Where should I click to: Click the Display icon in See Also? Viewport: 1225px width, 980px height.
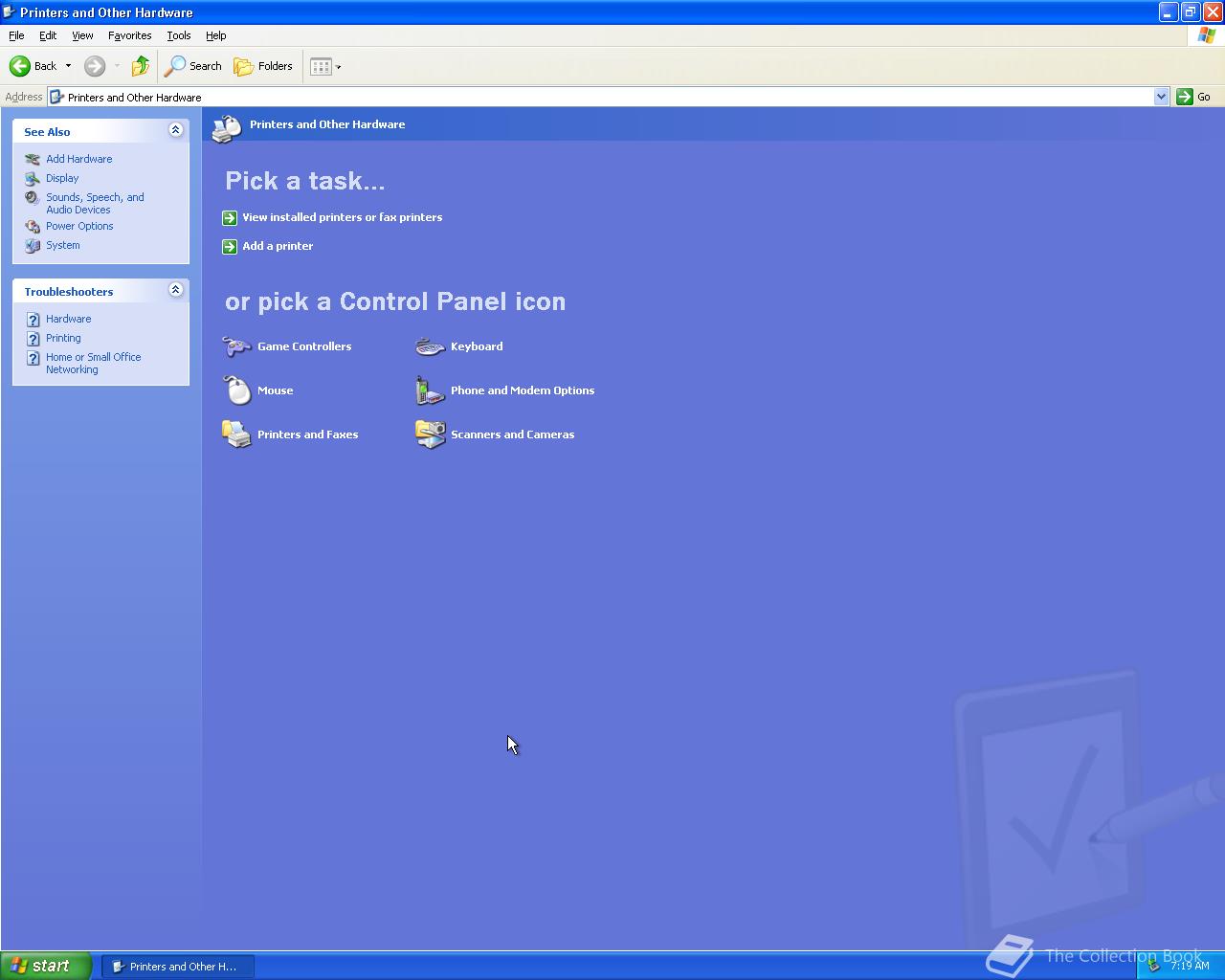tap(33, 179)
